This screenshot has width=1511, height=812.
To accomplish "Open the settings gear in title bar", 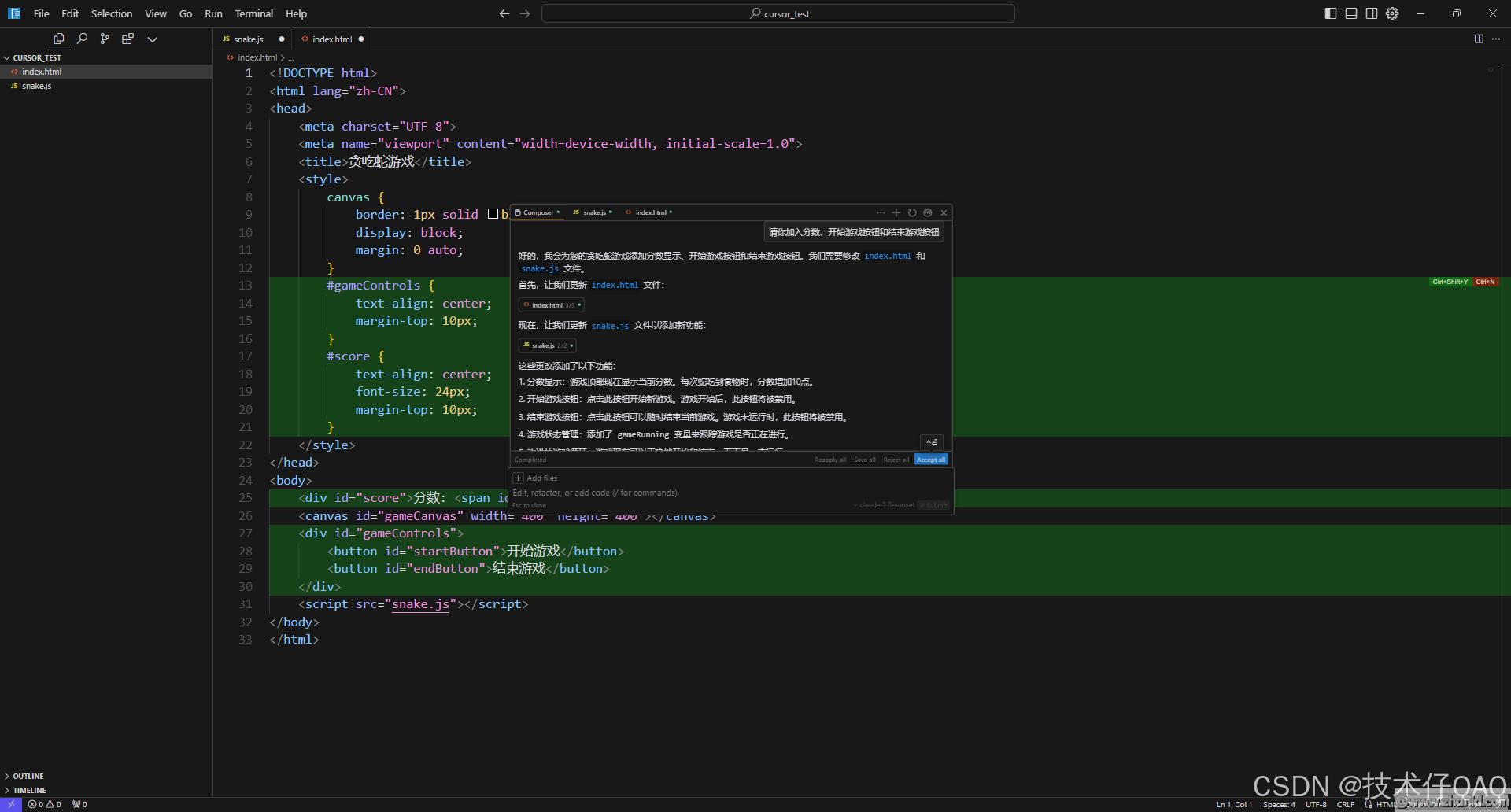I will click(x=1392, y=13).
